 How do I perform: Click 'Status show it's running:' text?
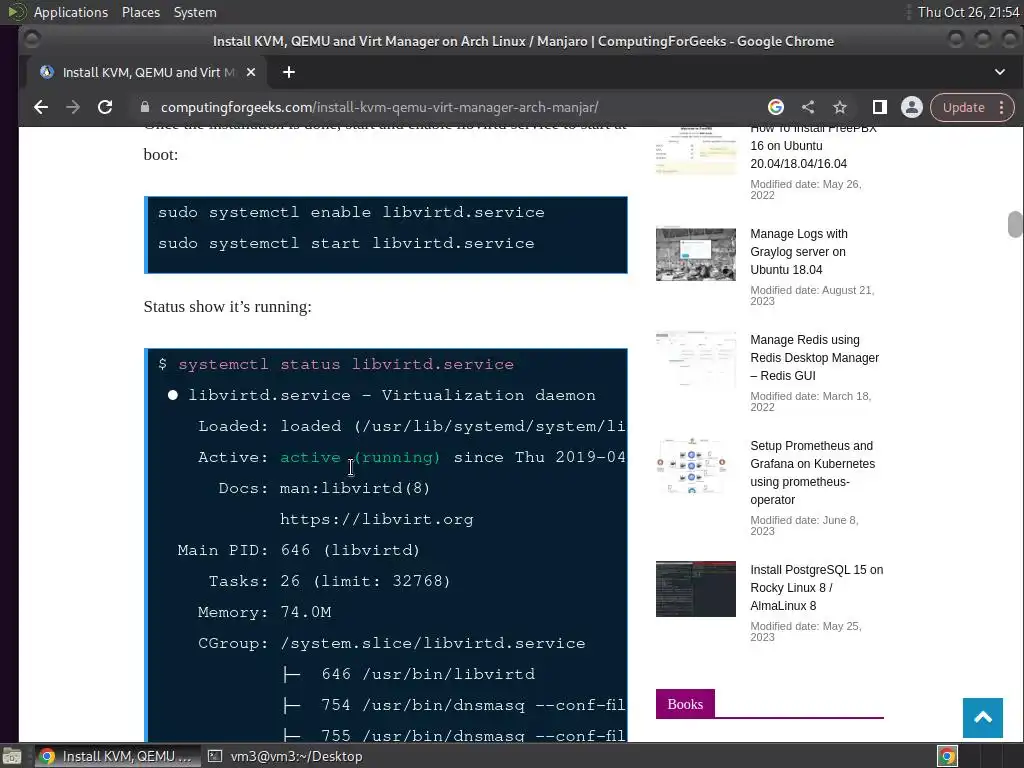click(x=227, y=306)
